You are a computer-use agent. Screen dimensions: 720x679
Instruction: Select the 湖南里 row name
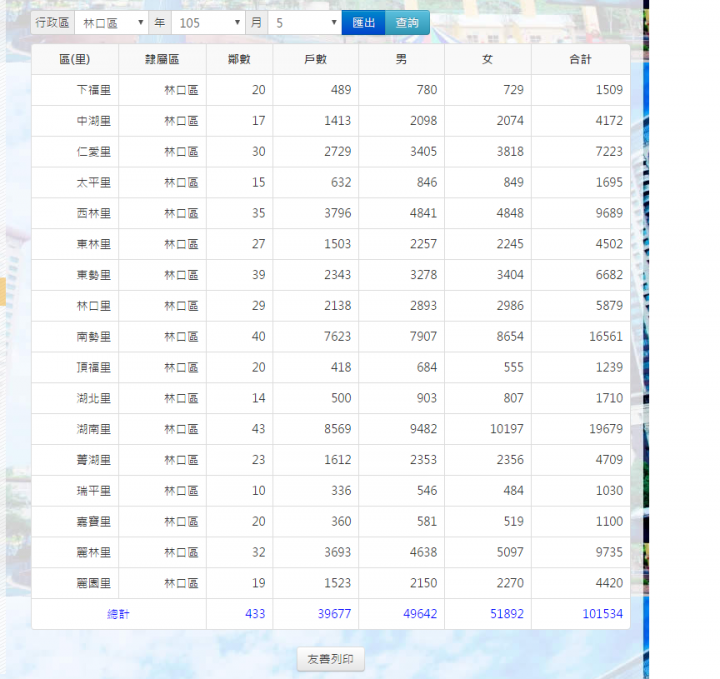[x=94, y=429]
